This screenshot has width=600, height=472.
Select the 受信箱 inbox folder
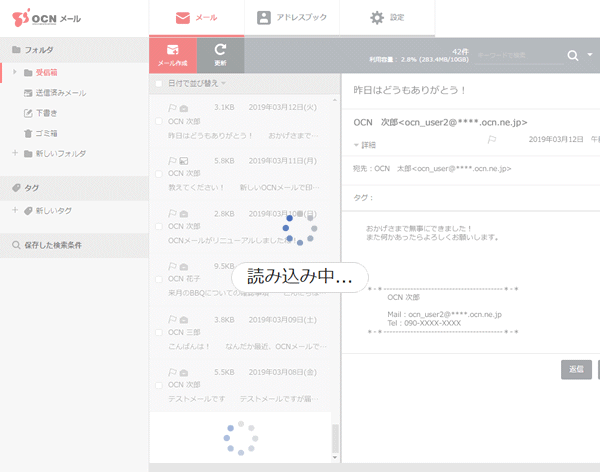click(x=46, y=72)
